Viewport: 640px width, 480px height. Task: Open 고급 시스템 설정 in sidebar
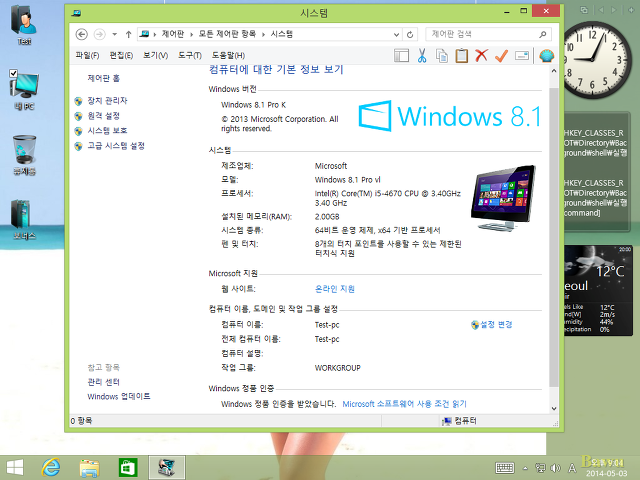tap(116, 145)
